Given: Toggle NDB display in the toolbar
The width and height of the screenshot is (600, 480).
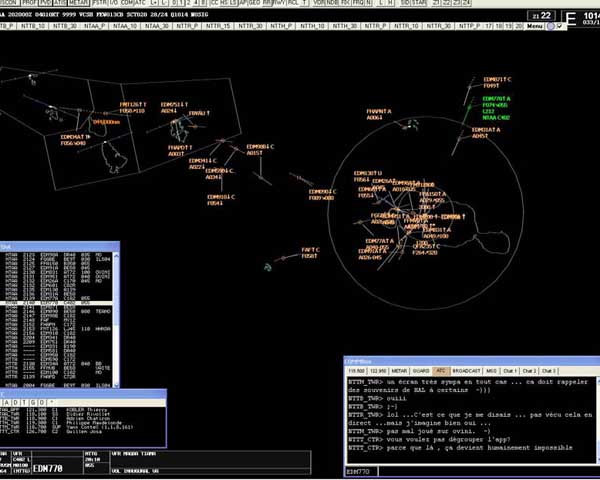Looking at the screenshot, I should (x=334, y=3).
